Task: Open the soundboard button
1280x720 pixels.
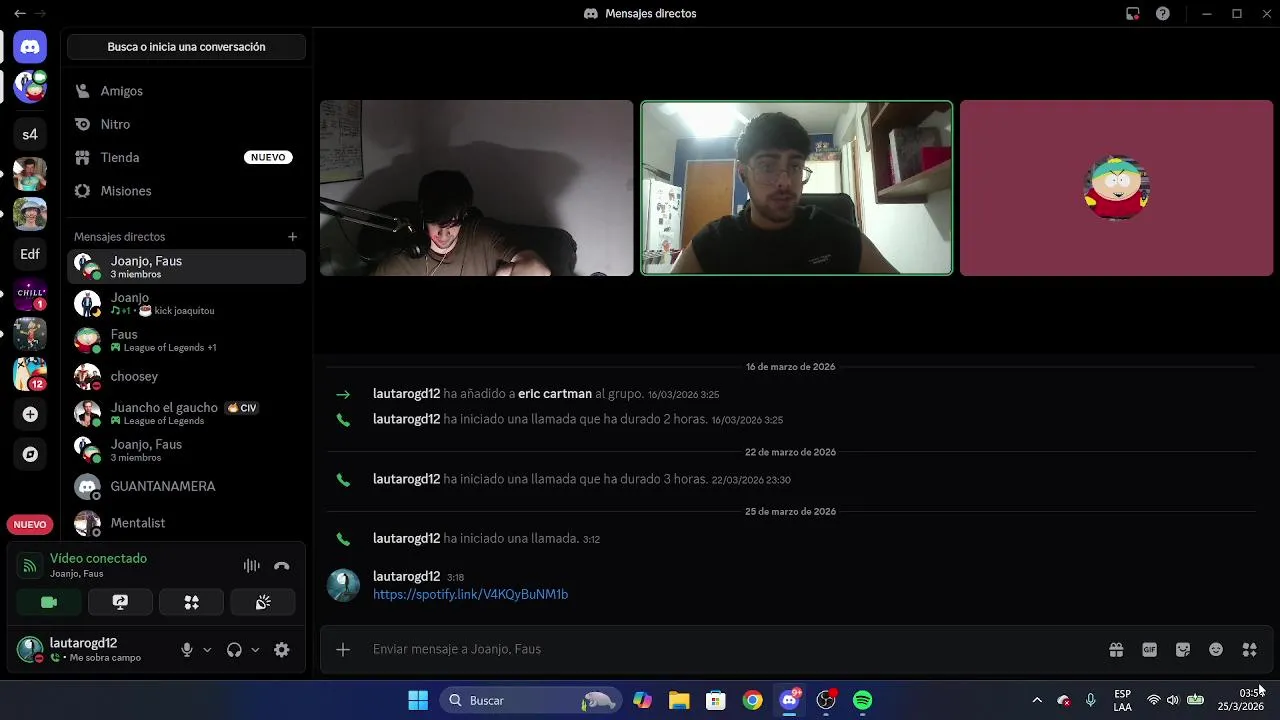Action: (x=263, y=602)
